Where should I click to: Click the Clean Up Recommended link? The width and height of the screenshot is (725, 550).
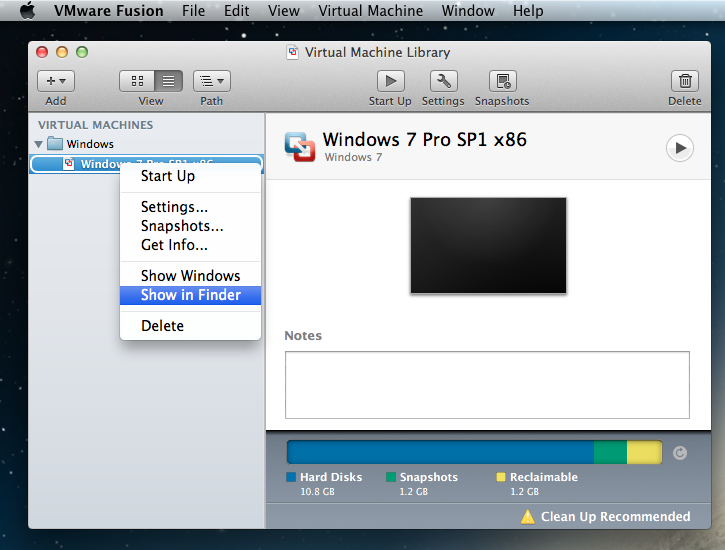(615, 517)
